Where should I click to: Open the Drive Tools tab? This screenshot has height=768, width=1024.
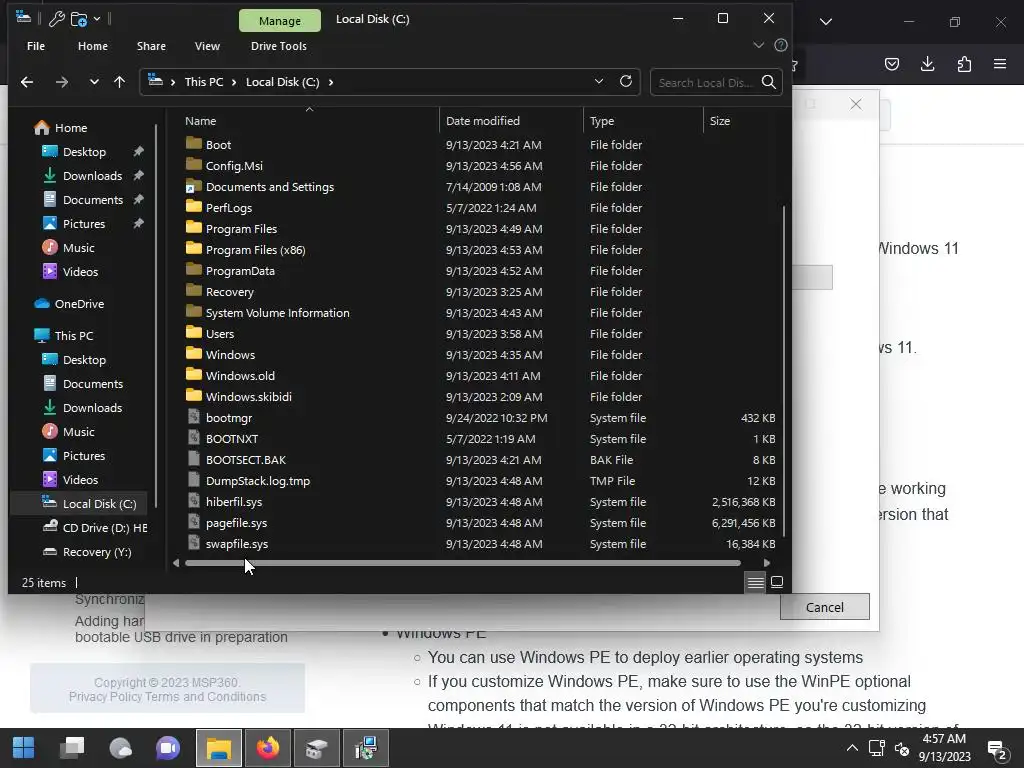(x=279, y=46)
